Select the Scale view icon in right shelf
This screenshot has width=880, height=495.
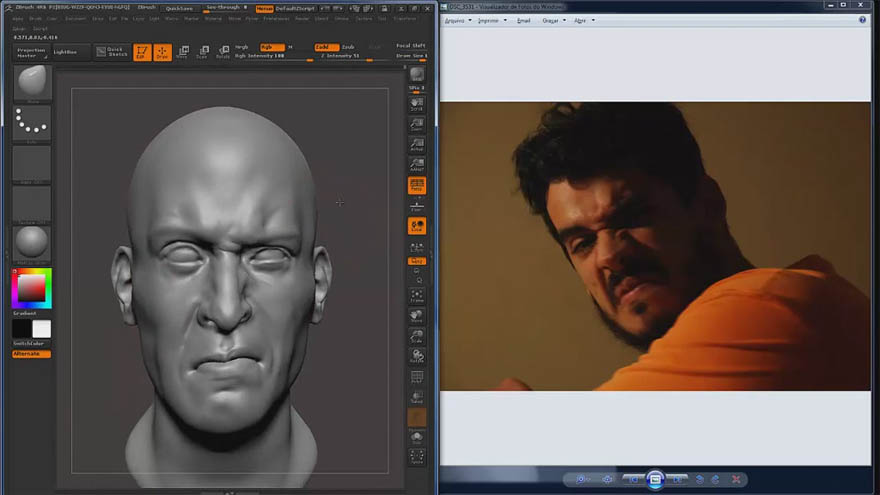coord(416,337)
